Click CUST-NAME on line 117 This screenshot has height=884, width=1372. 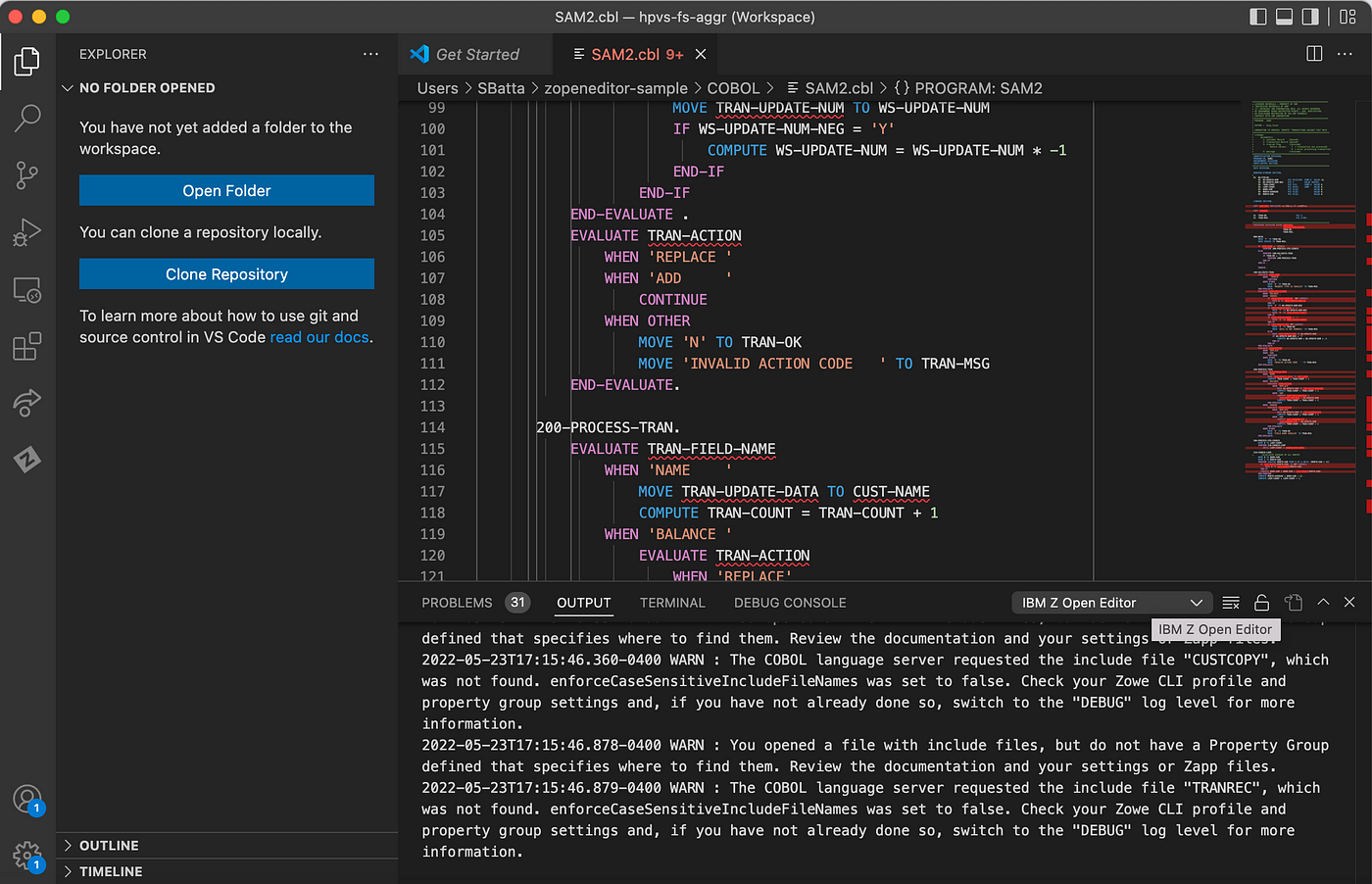[891, 492]
